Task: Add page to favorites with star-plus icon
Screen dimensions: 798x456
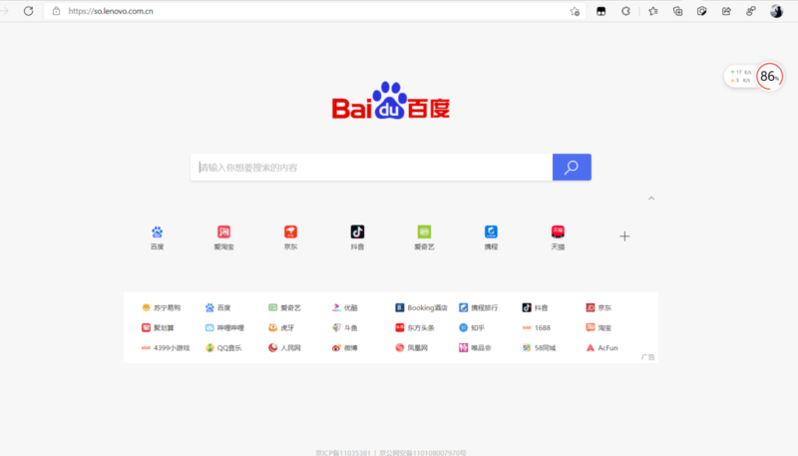Action: [x=574, y=11]
